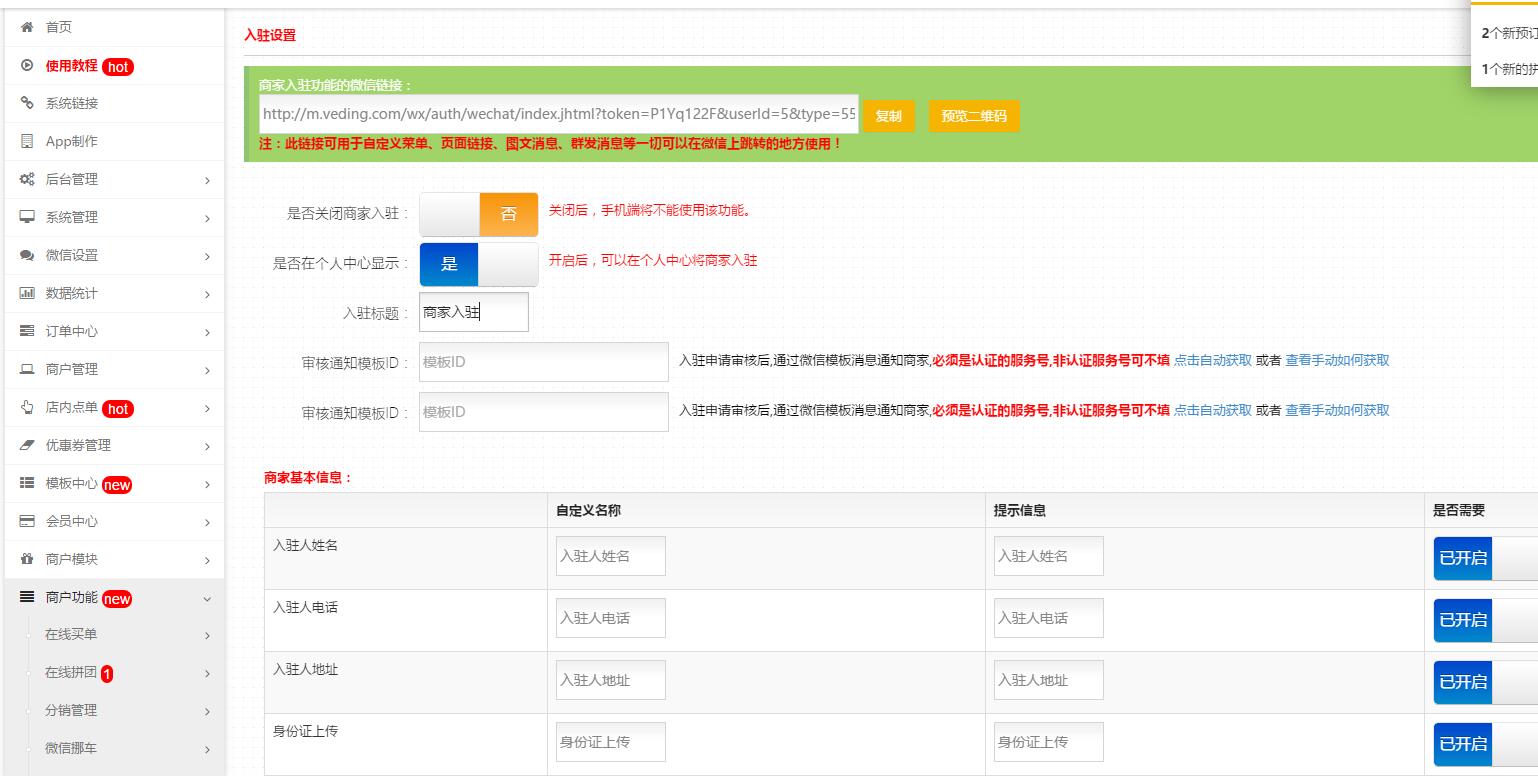Click the hot badge on 使用教程
Viewport: 1538px width, 776px height.
[118, 67]
